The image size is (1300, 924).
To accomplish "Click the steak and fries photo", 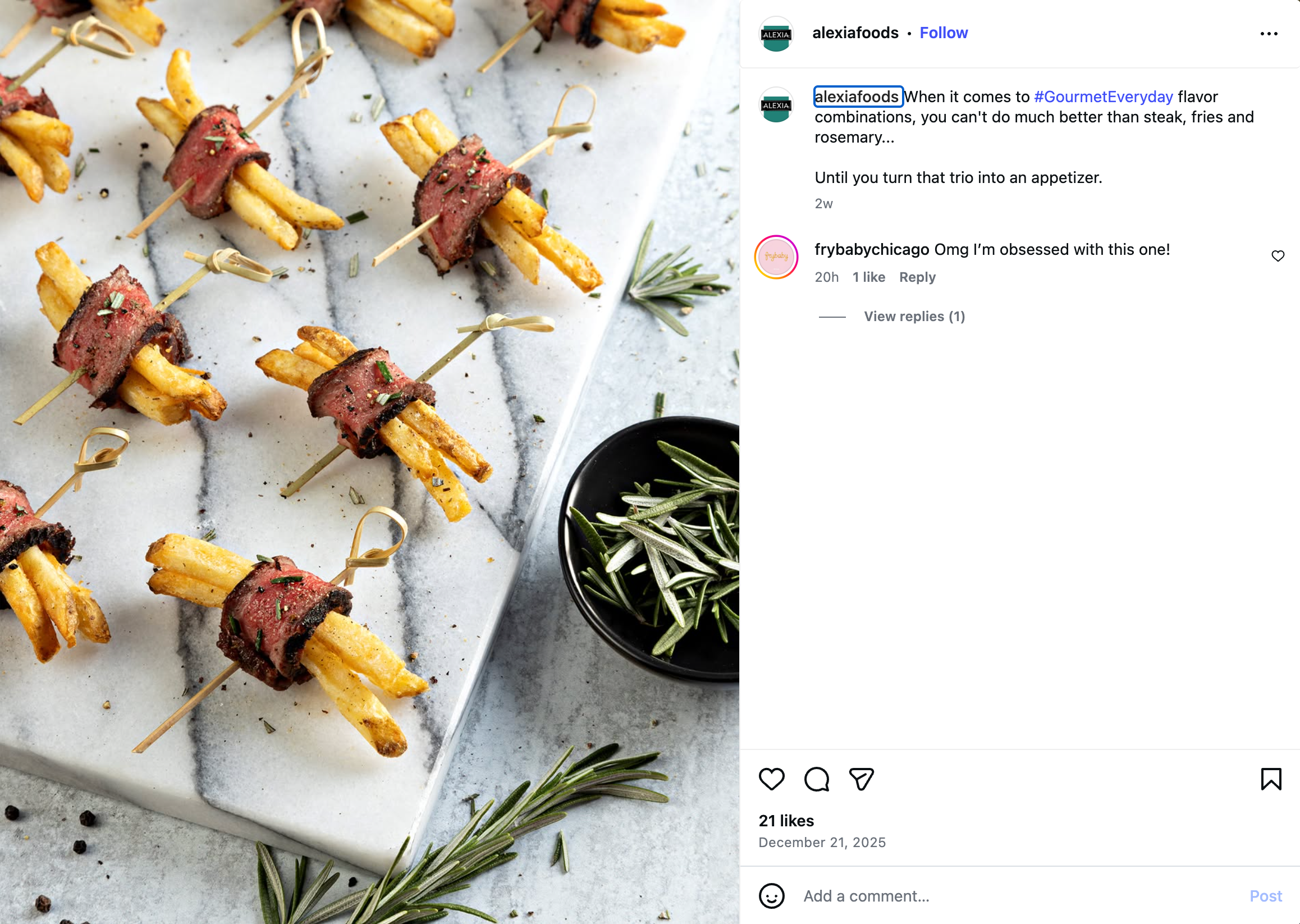I will click(x=370, y=462).
